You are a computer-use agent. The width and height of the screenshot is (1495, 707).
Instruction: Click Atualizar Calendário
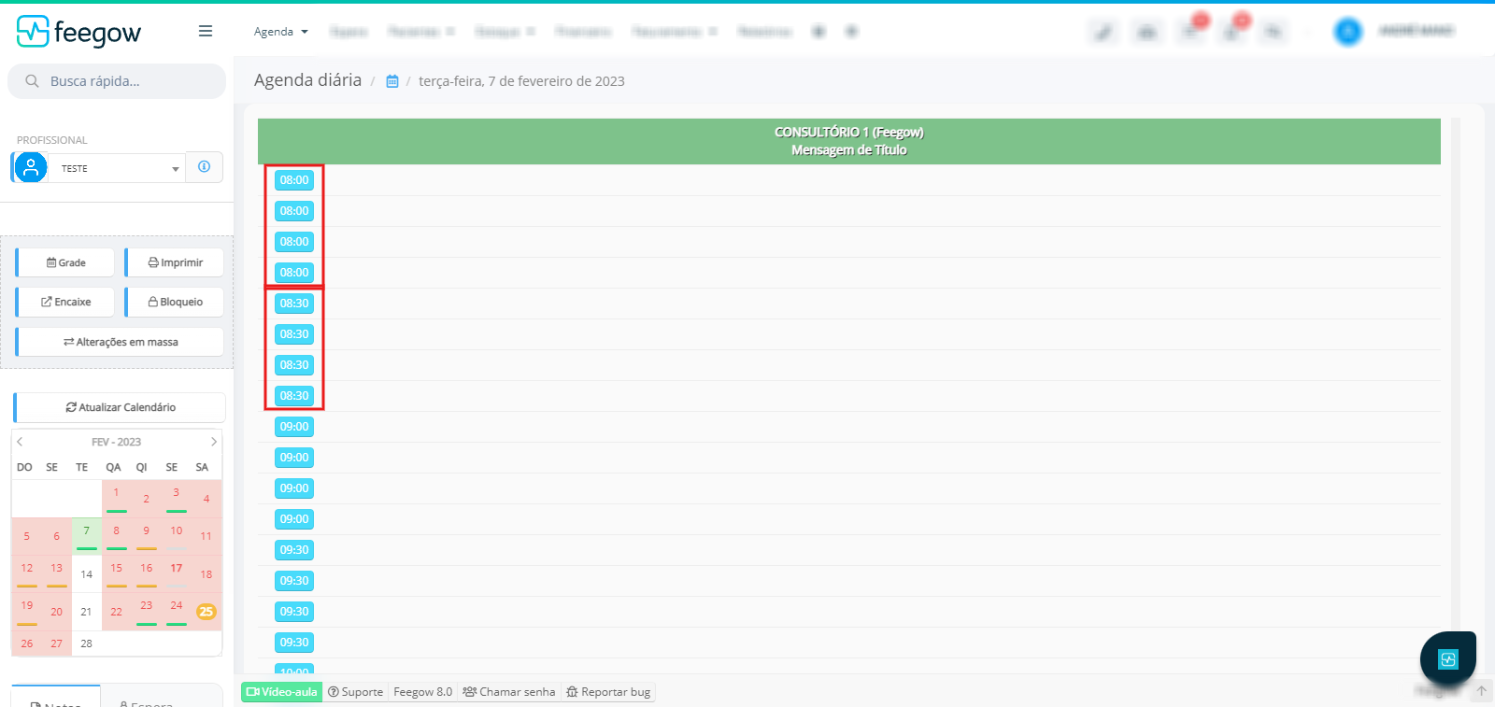(119, 407)
